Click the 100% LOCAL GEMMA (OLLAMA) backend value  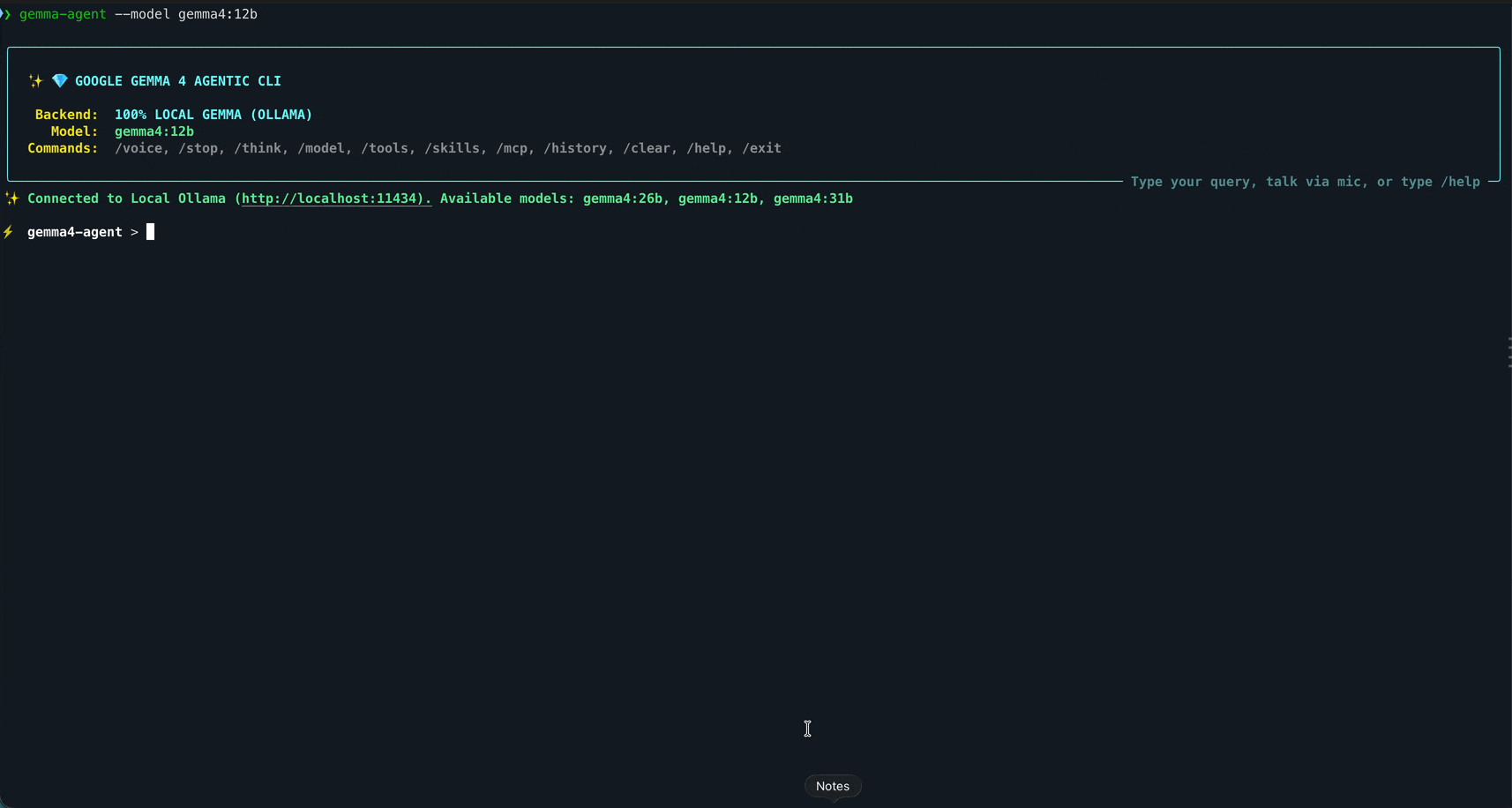tap(213, 115)
